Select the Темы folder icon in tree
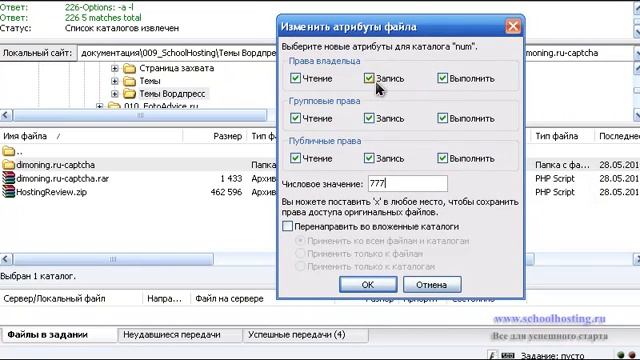The height and width of the screenshot is (360, 640). [129, 81]
